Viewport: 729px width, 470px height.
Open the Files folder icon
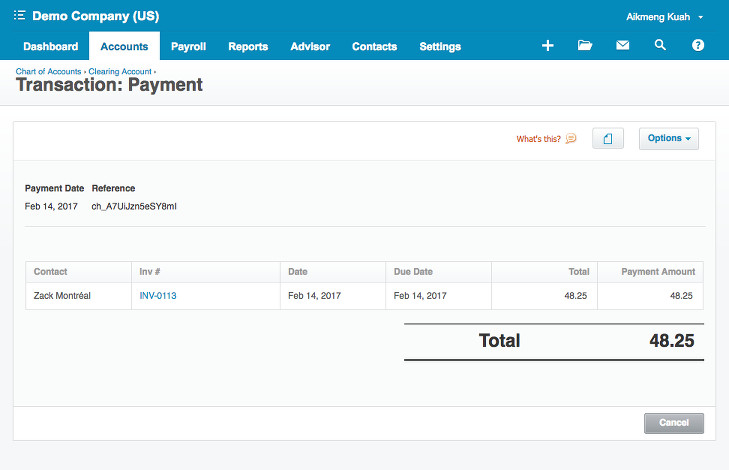585,46
